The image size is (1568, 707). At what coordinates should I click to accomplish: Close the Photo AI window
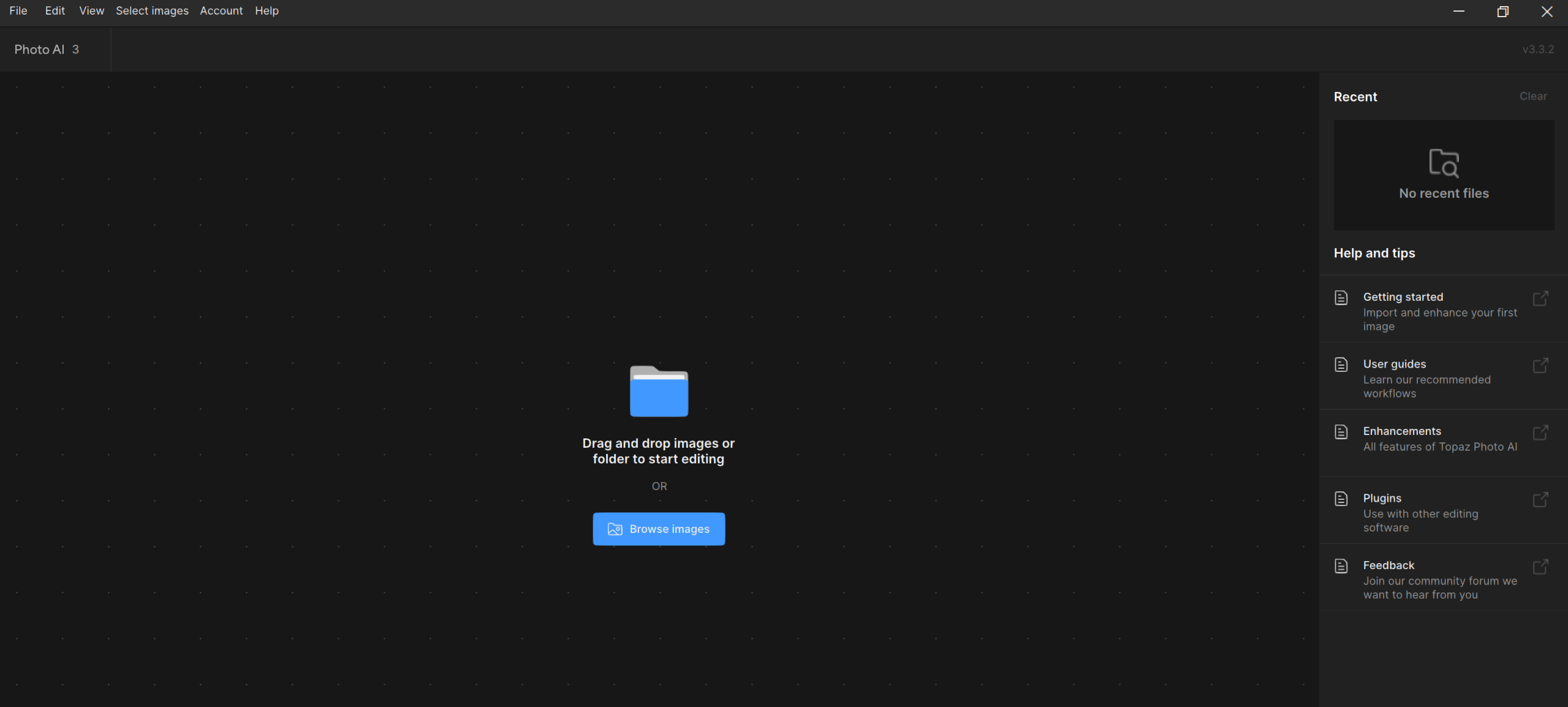point(1547,12)
